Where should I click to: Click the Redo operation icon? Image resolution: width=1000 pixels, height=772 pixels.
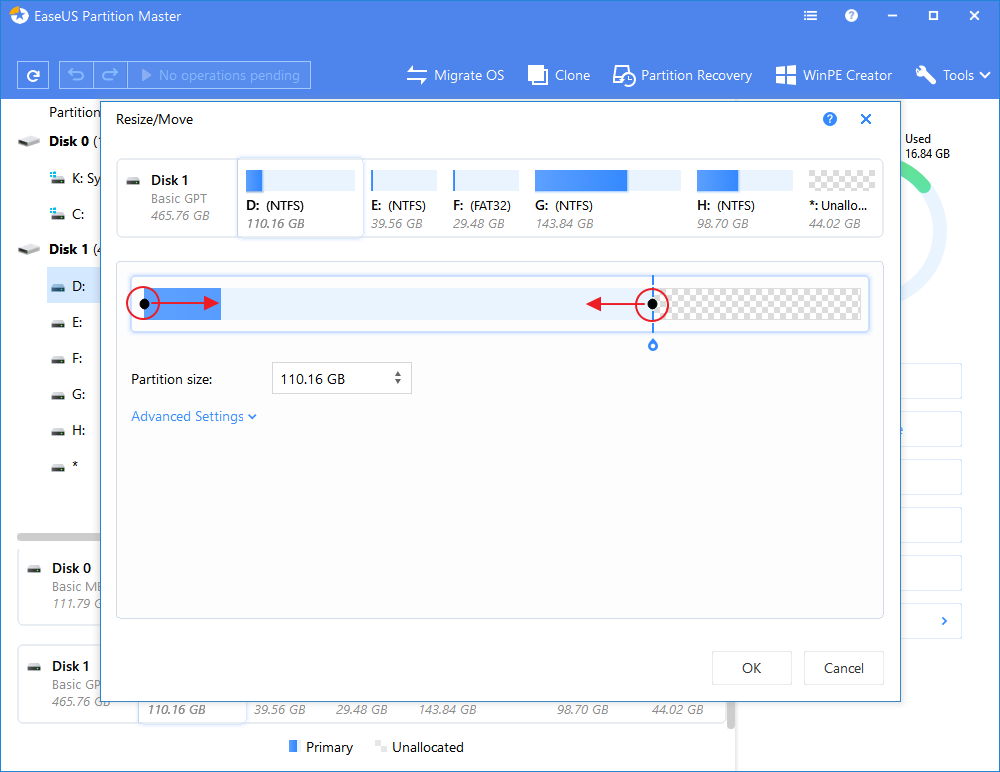pos(110,74)
